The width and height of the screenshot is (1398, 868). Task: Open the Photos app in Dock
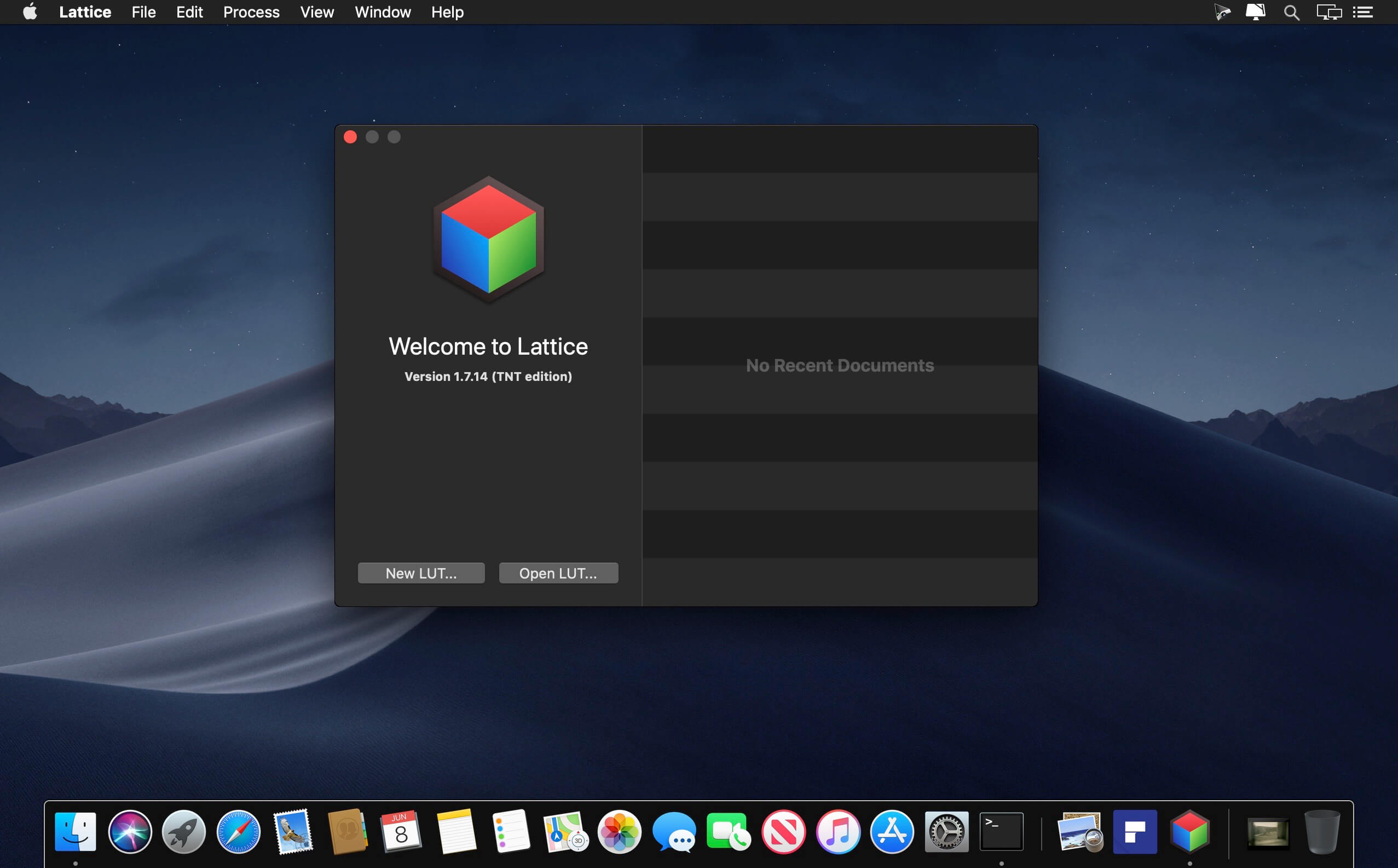pos(619,832)
